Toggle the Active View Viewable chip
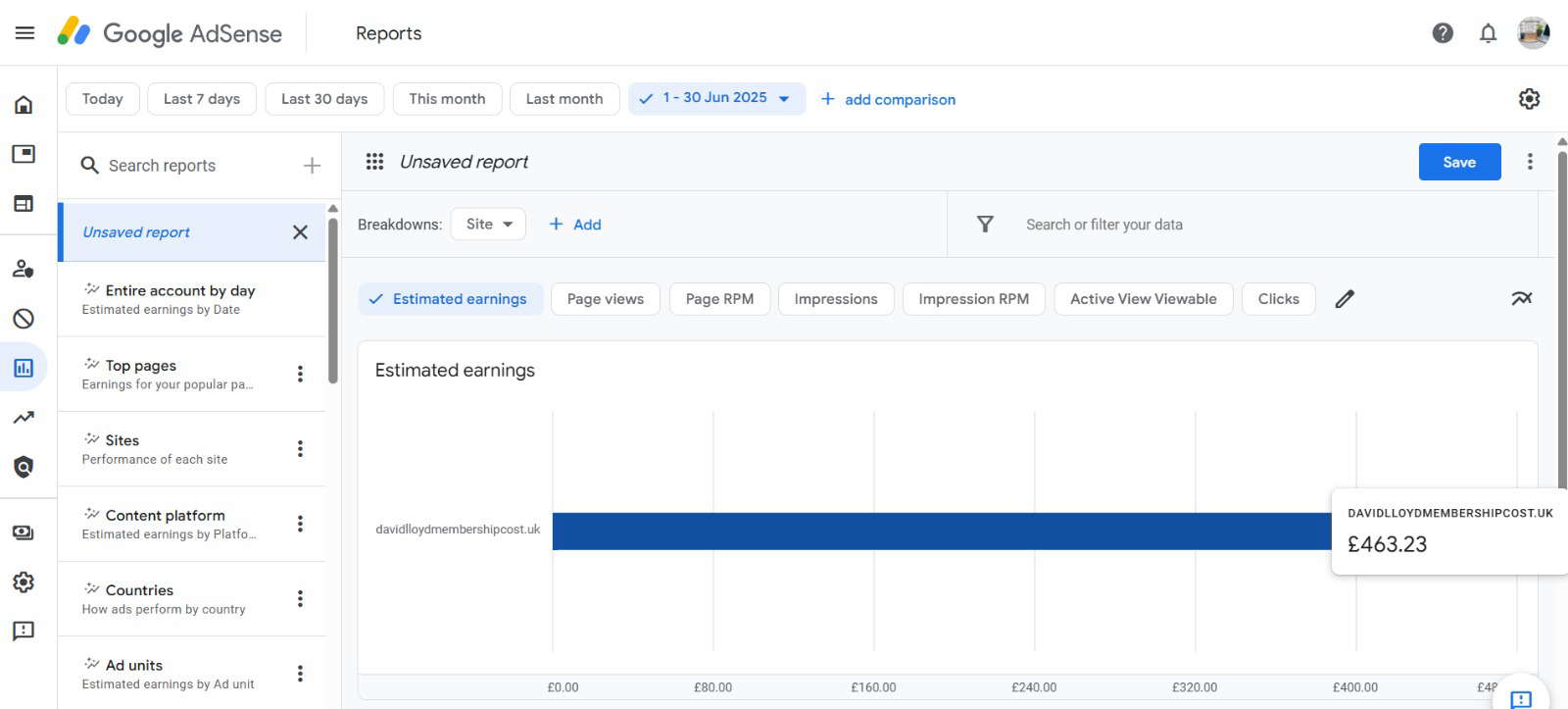Image resolution: width=1568 pixels, height=709 pixels. [1144, 299]
